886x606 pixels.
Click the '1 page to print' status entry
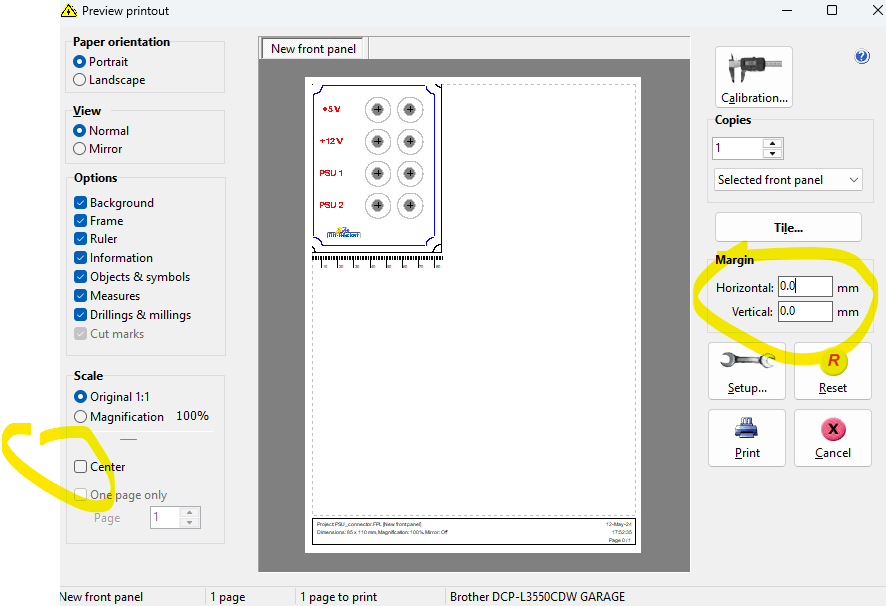coord(338,597)
